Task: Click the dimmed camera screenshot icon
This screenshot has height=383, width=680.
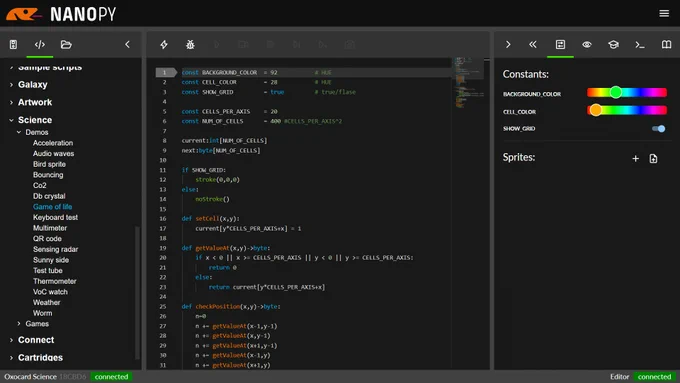Action: (350, 44)
